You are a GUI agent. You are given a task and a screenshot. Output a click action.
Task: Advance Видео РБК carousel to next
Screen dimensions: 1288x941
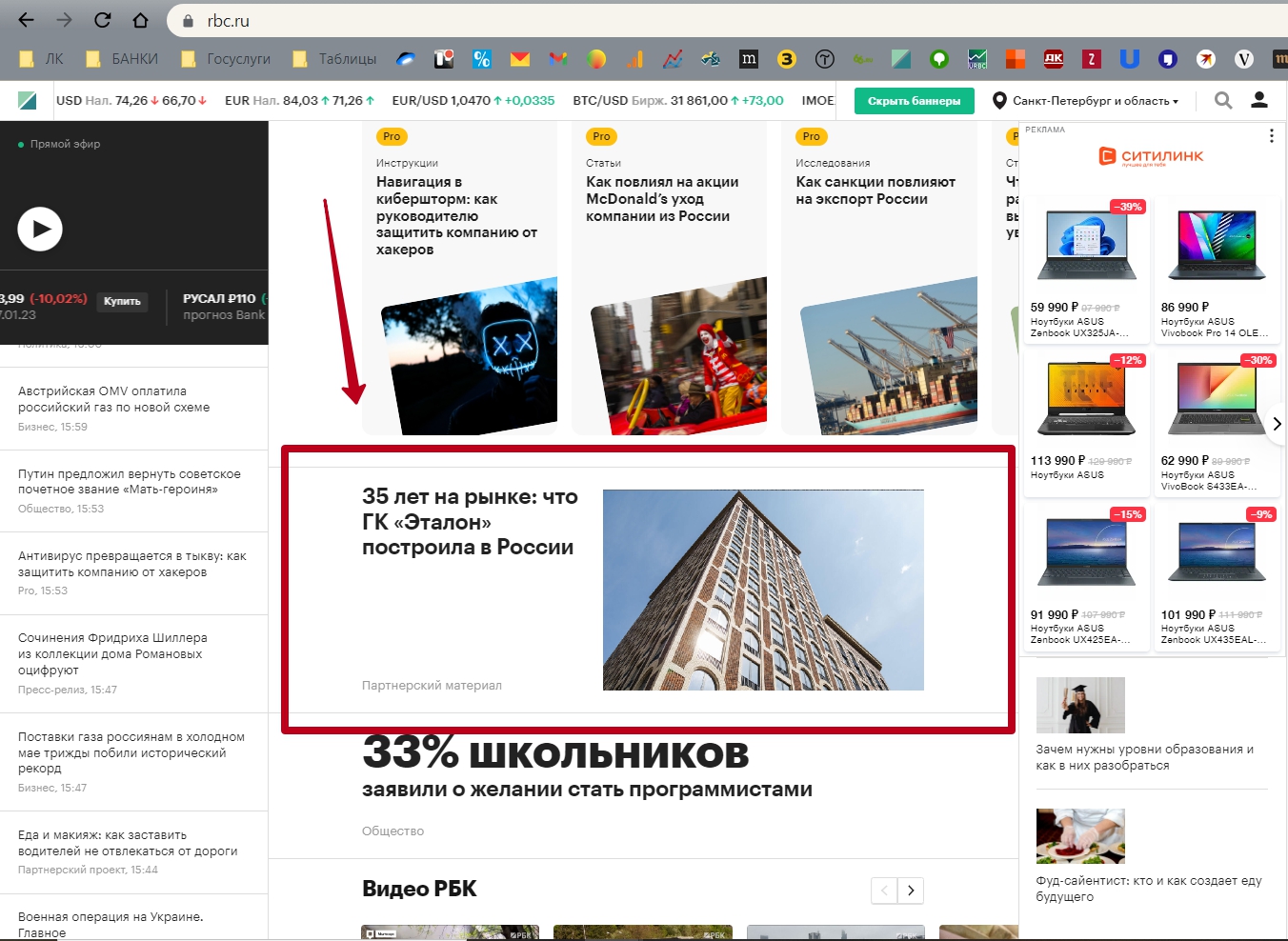[911, 891]
